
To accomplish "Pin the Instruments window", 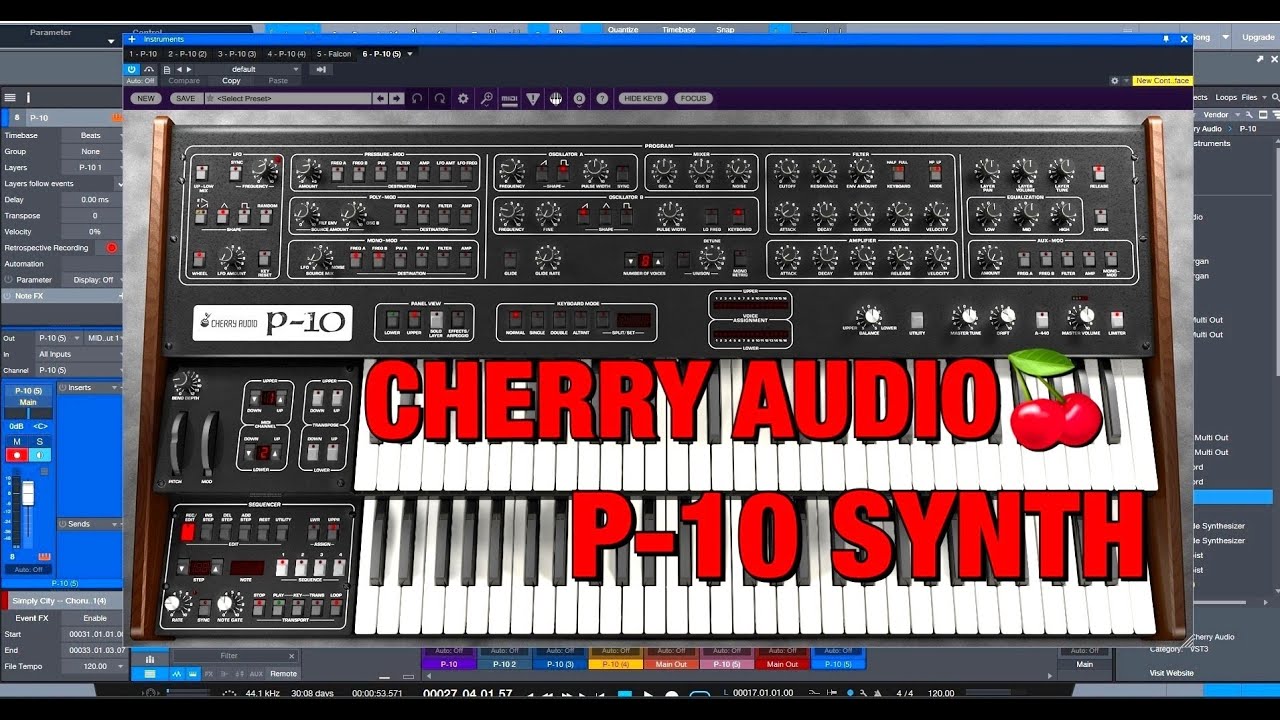I will pos(1165,39).
